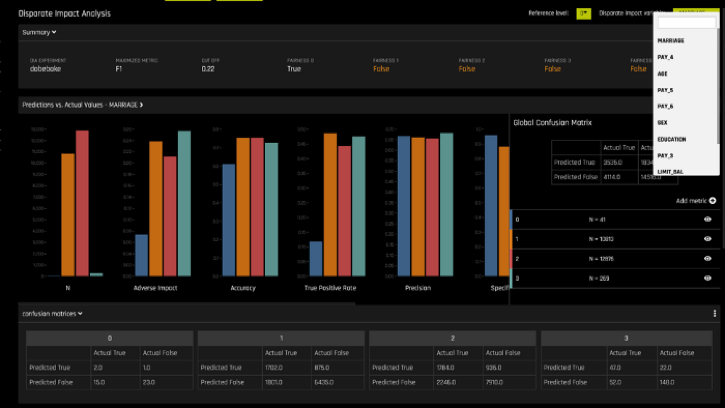Select MARRIAGE from the variable list
Screen dimensions: 725x408
pos(671,41)
